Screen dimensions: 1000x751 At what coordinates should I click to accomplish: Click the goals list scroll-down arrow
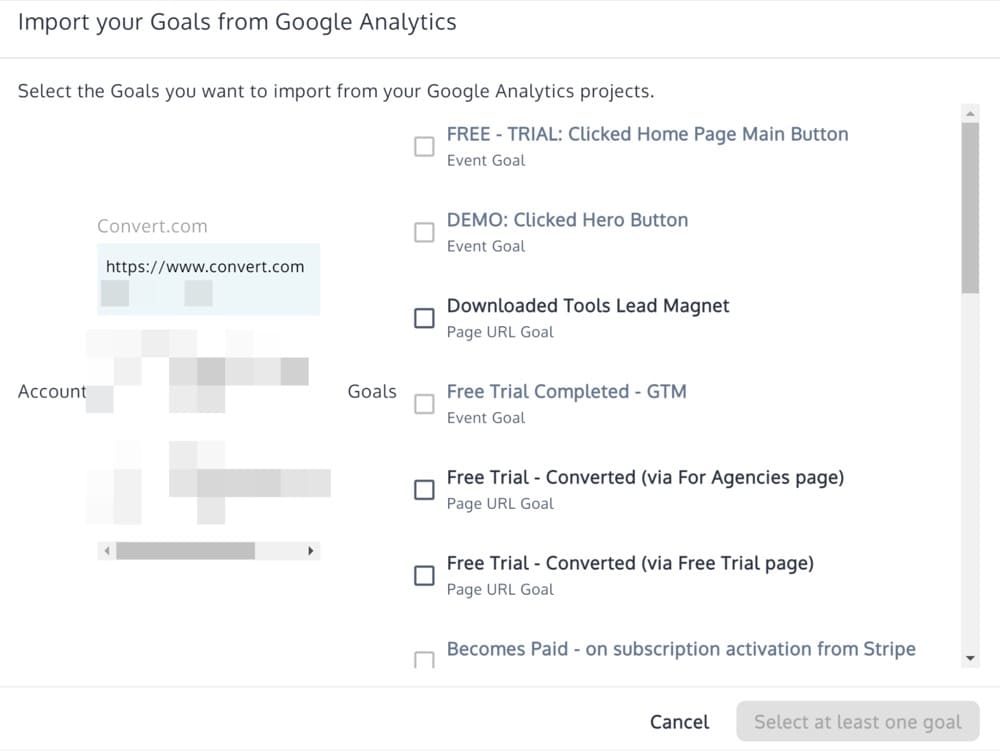click(x=969, y=658)
